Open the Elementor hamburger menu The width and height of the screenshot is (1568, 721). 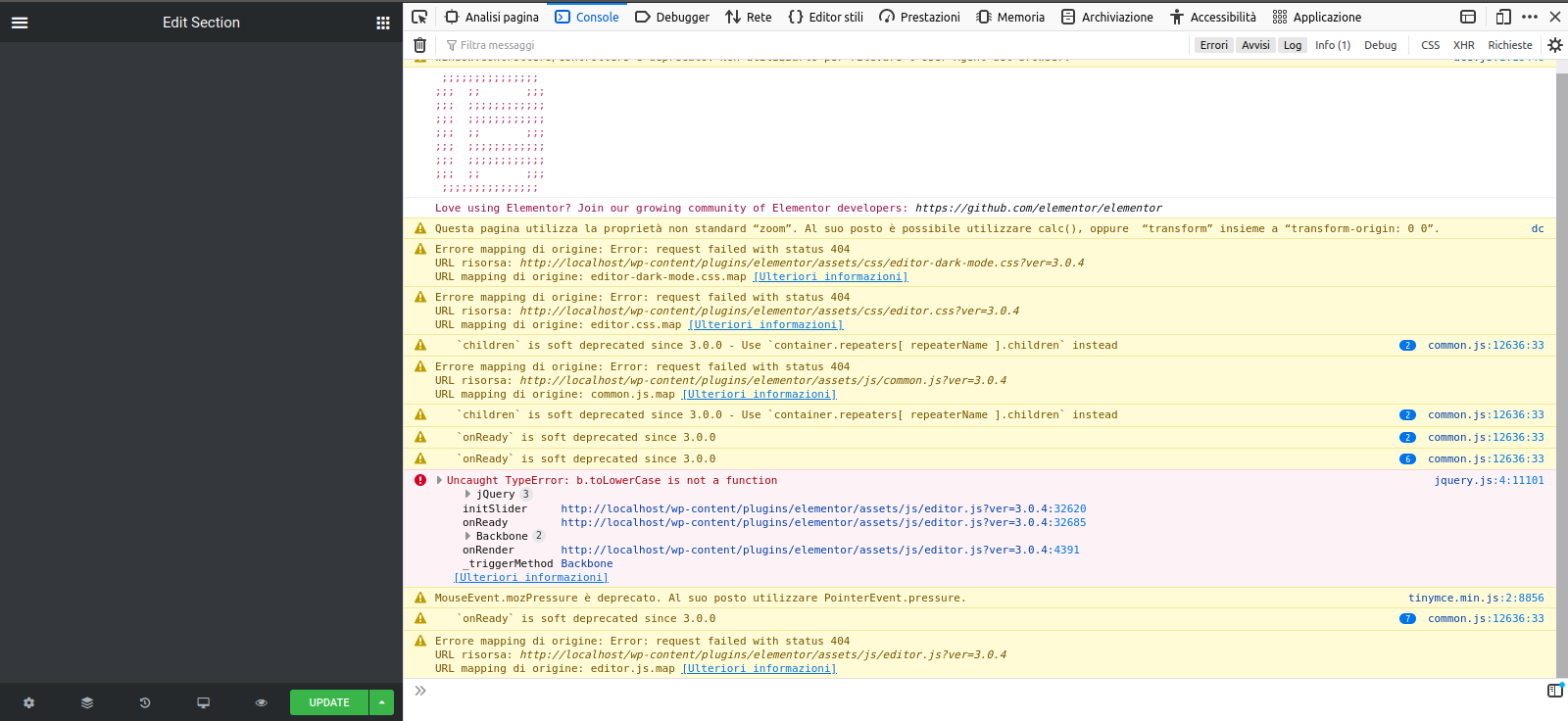click(x=20, y=23)
